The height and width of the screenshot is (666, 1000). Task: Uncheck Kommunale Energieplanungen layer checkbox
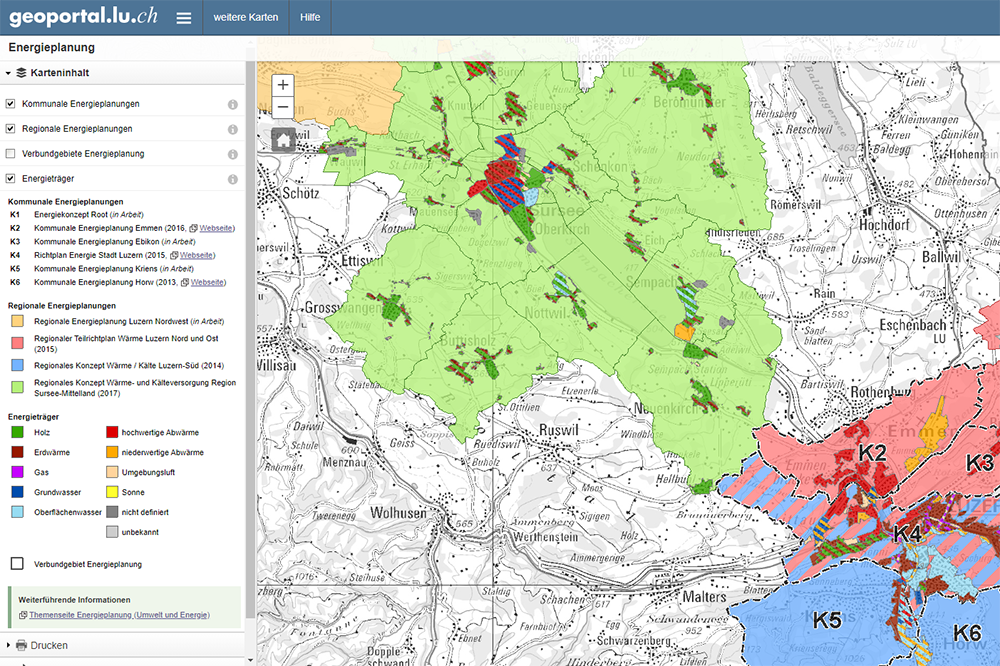point(11,104)
